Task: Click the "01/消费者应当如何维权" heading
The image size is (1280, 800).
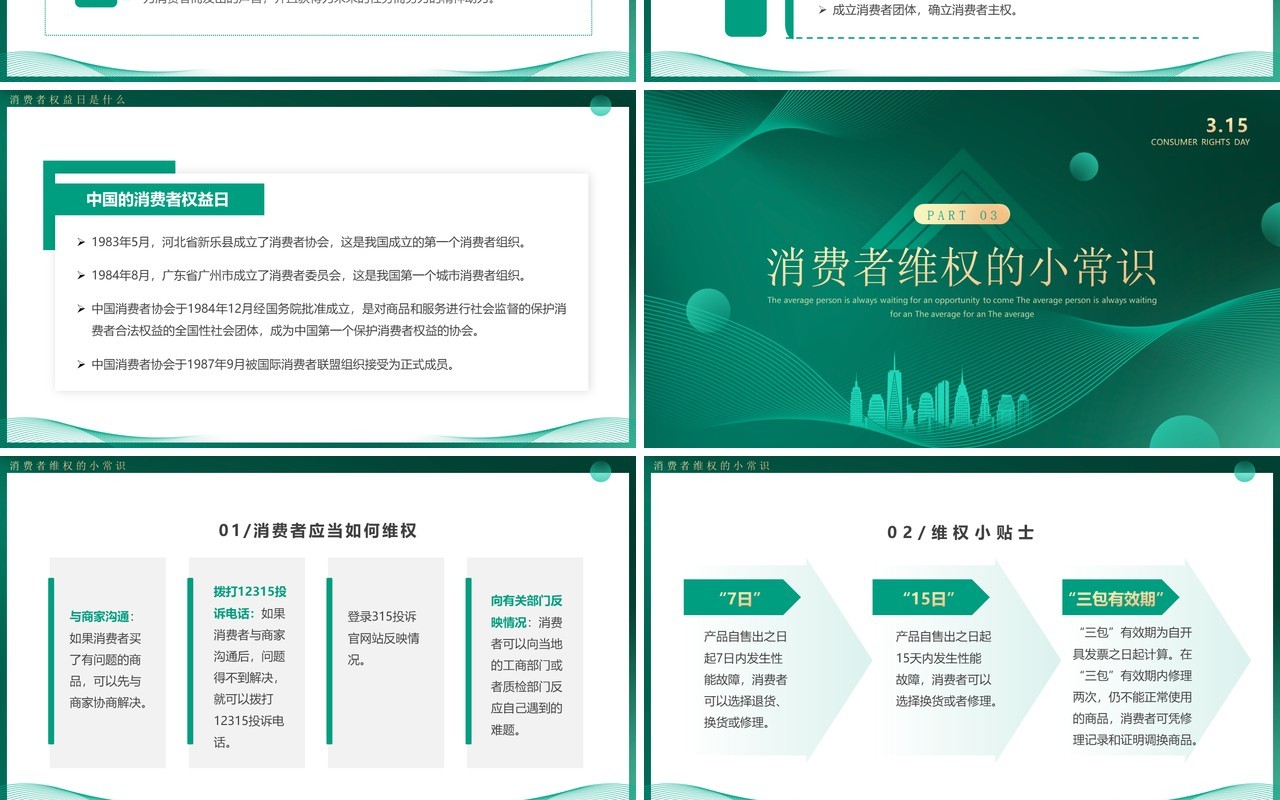Action: click(x=318, y=531)
